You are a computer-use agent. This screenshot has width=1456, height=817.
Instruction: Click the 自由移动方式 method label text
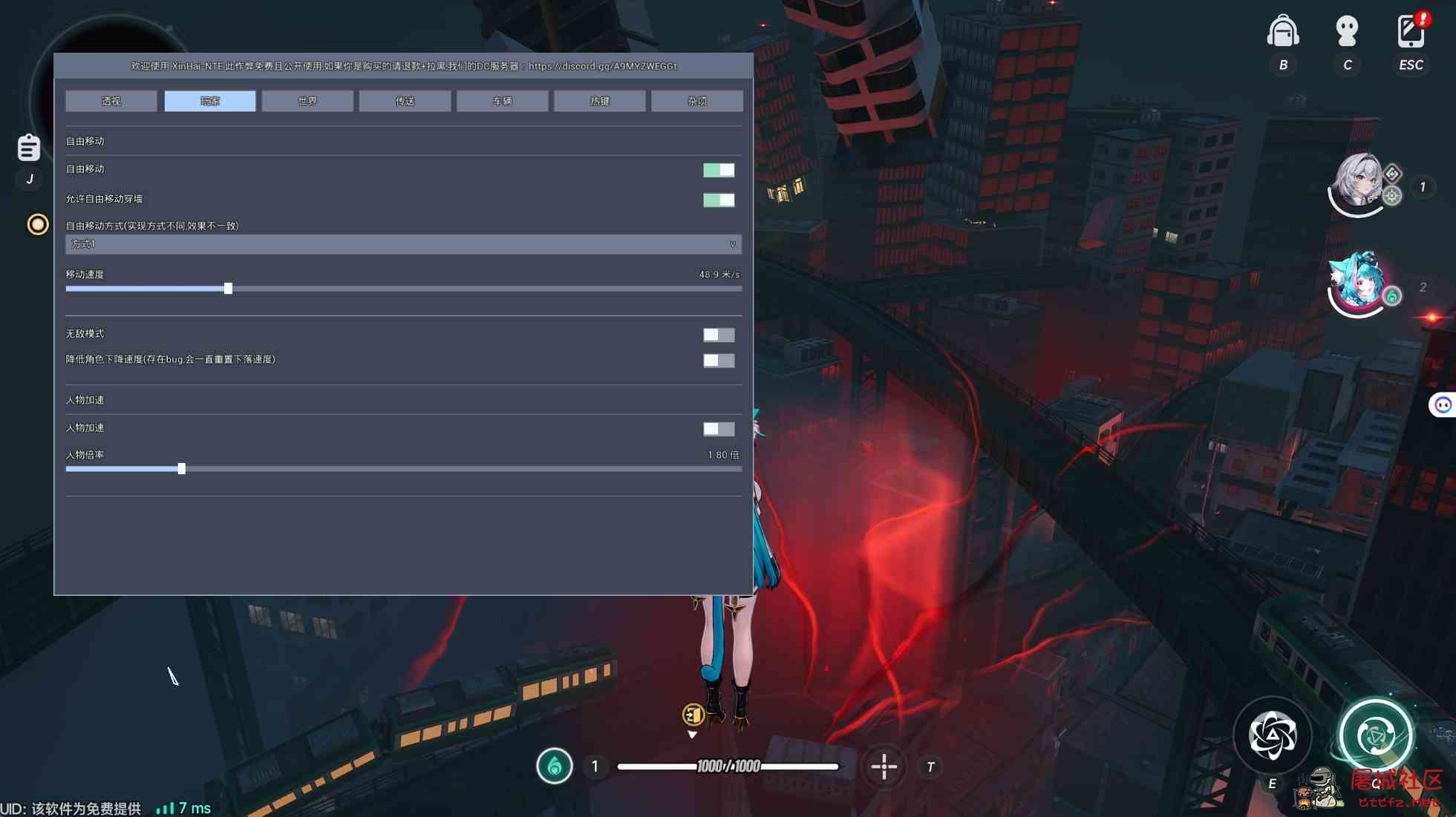152,226
